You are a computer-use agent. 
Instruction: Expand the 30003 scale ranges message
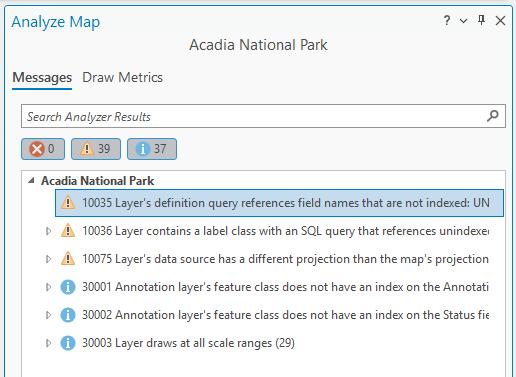(48, 343)
